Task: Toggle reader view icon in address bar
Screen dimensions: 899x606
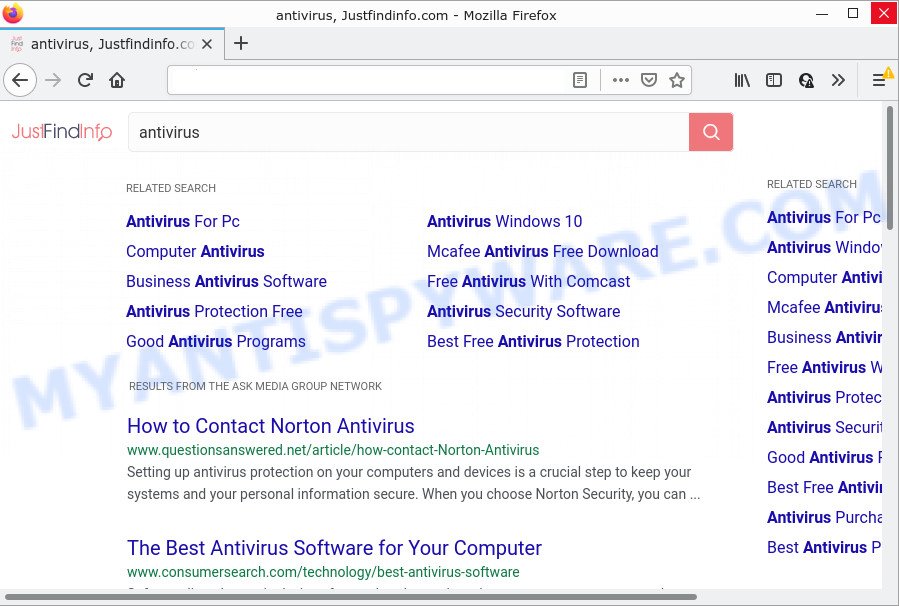Action: (580, 80)
